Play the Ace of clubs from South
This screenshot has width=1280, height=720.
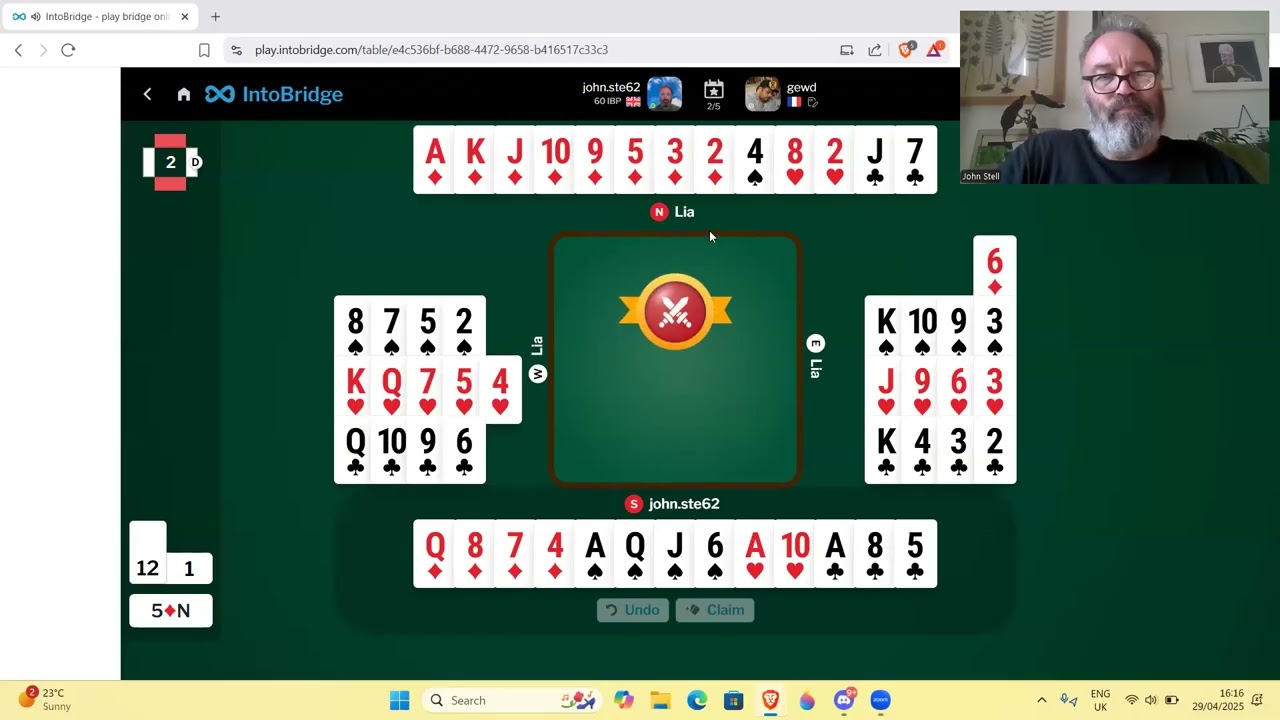pyautogui.click(x=835, y=554)
